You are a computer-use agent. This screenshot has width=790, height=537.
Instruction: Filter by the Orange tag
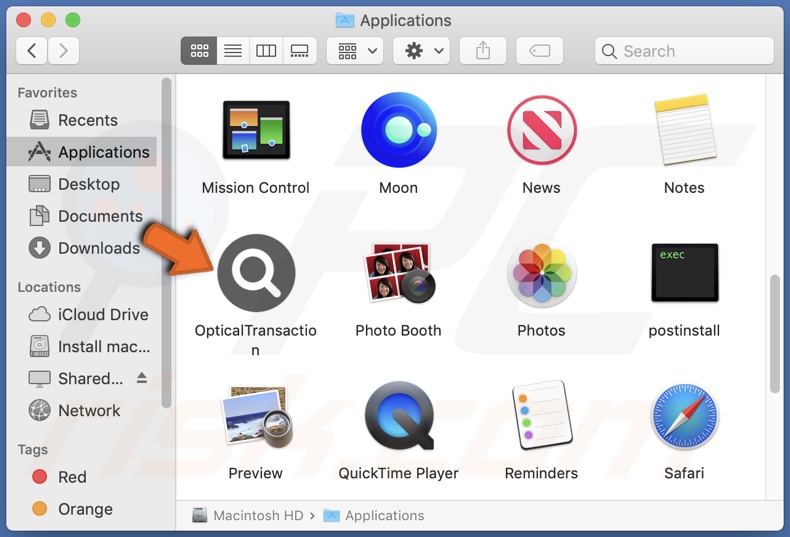[82, 509]
